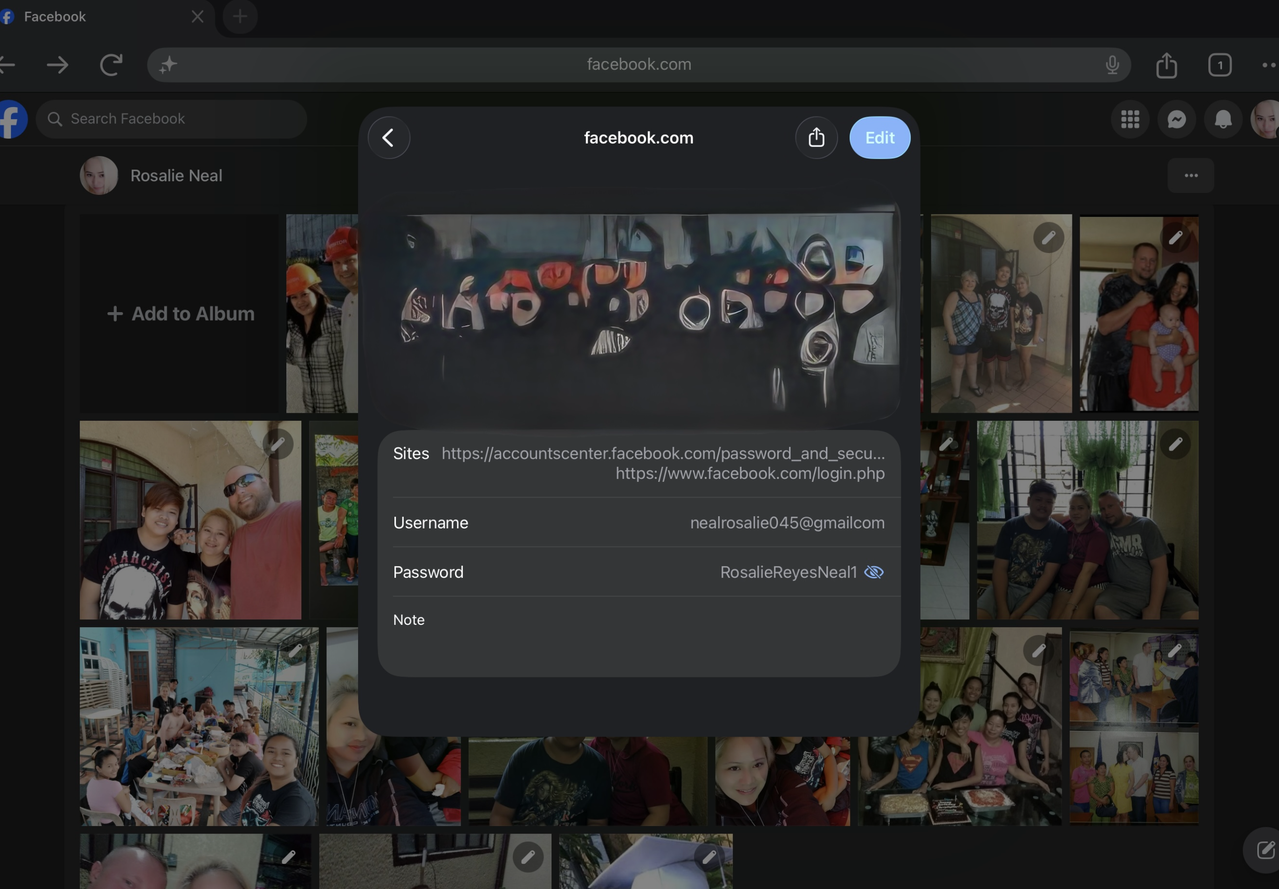Image resolution: width=1279 pixels, height=889 pixels.
Task: Reload the page with the refresh icon
Action: pyautogui.click(x=111, y=65)
